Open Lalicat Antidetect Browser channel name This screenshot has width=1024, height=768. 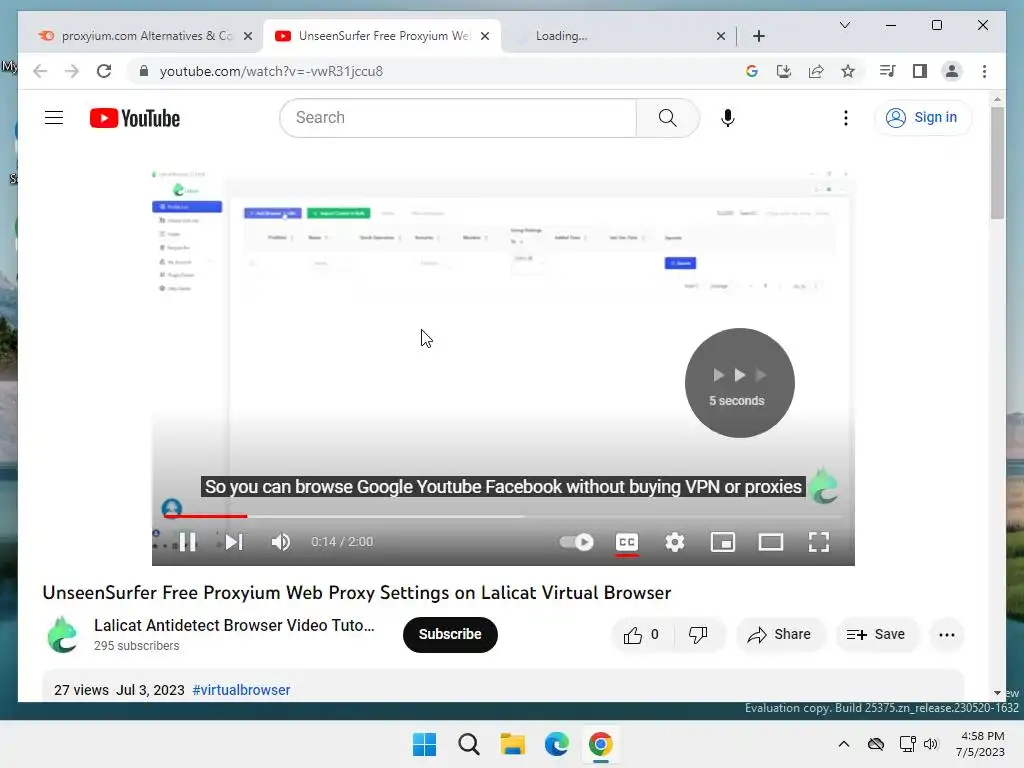coord(234,625)
